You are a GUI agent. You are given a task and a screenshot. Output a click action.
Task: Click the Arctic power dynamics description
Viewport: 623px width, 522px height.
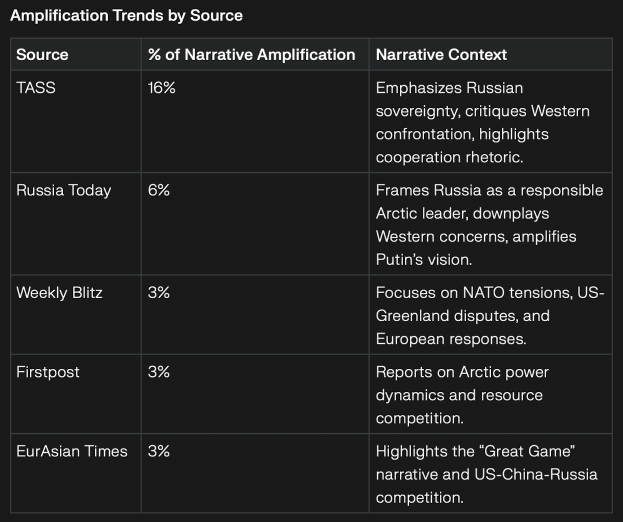462,395
